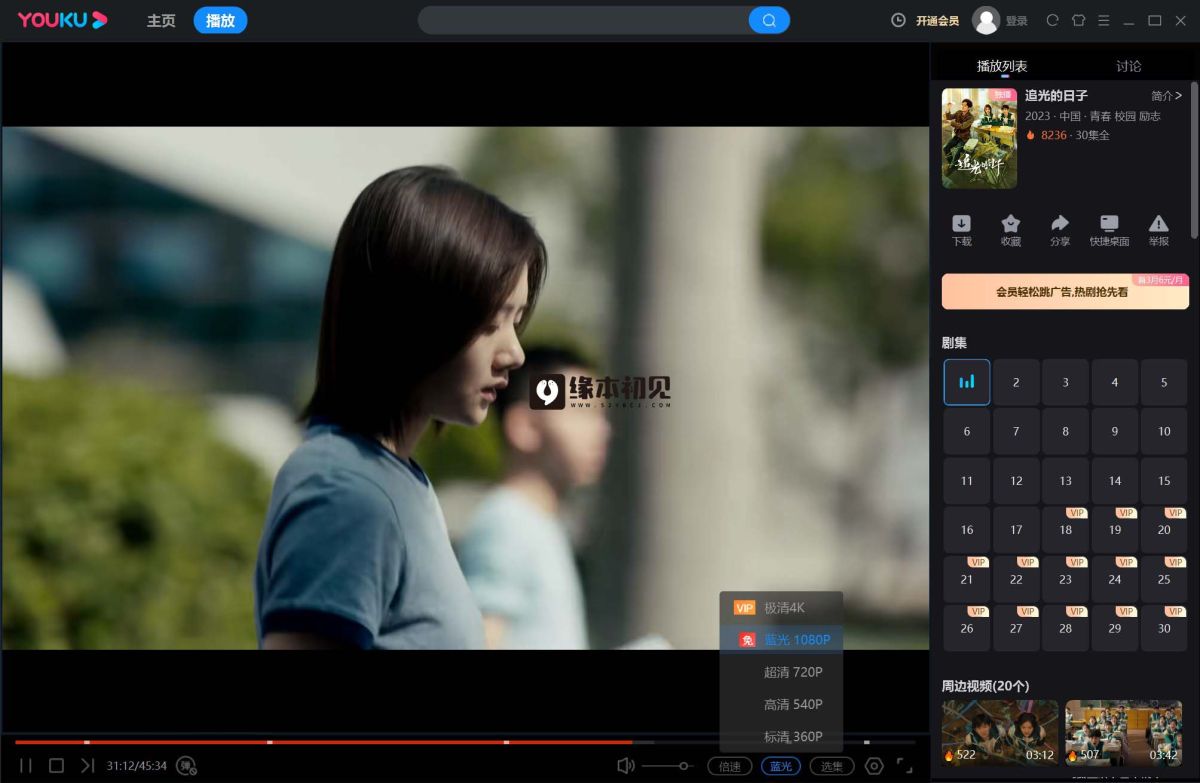The width and height of the screenshot is (1200, 783).
Task: Focus the top search input field
Action: (584, 20)
